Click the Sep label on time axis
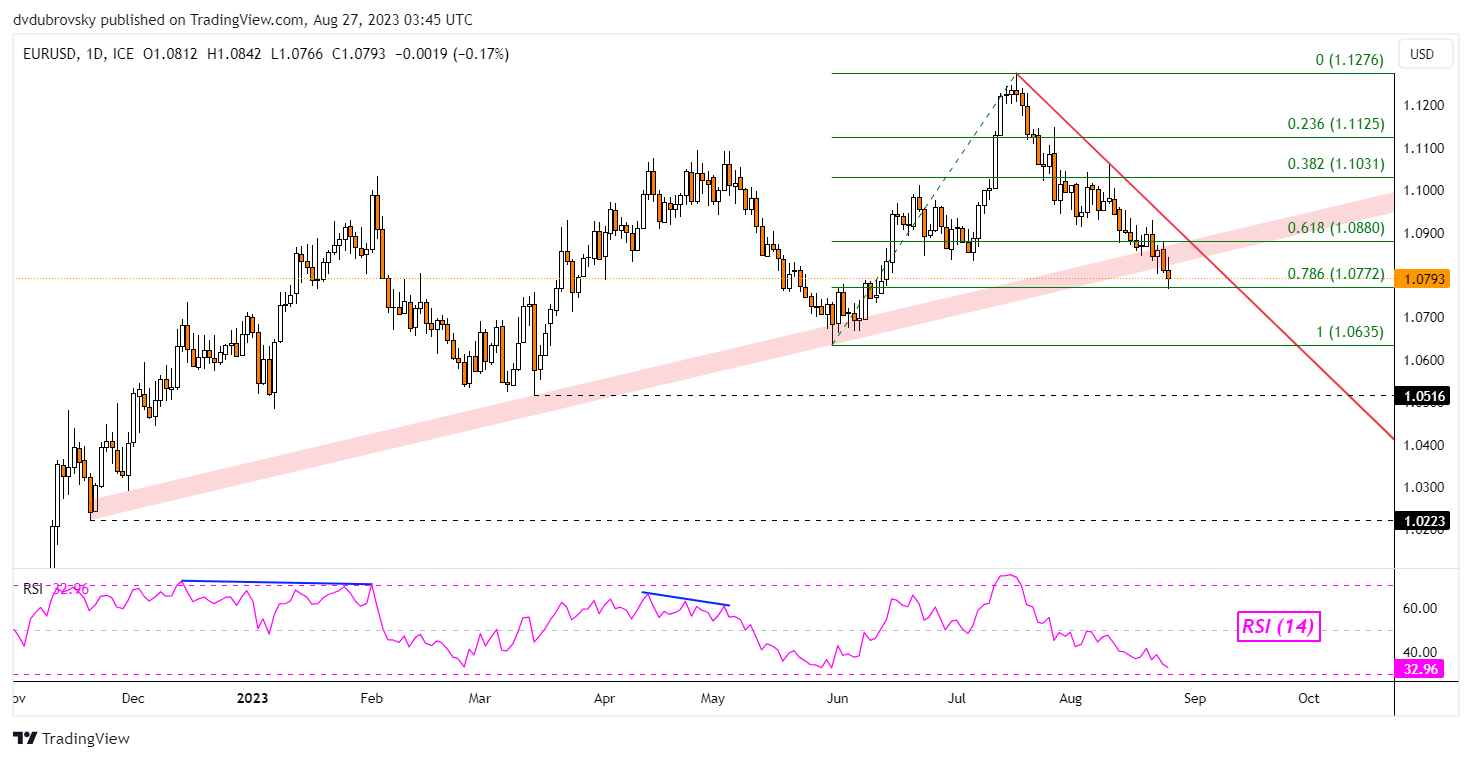Screen dimensions: 1472x760 point(1194,697)
